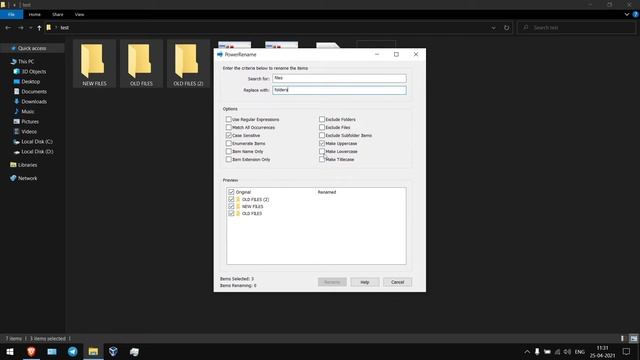Refresh the Explorer folder view
The width and height of the screenshot is (640, 360).
507,28
